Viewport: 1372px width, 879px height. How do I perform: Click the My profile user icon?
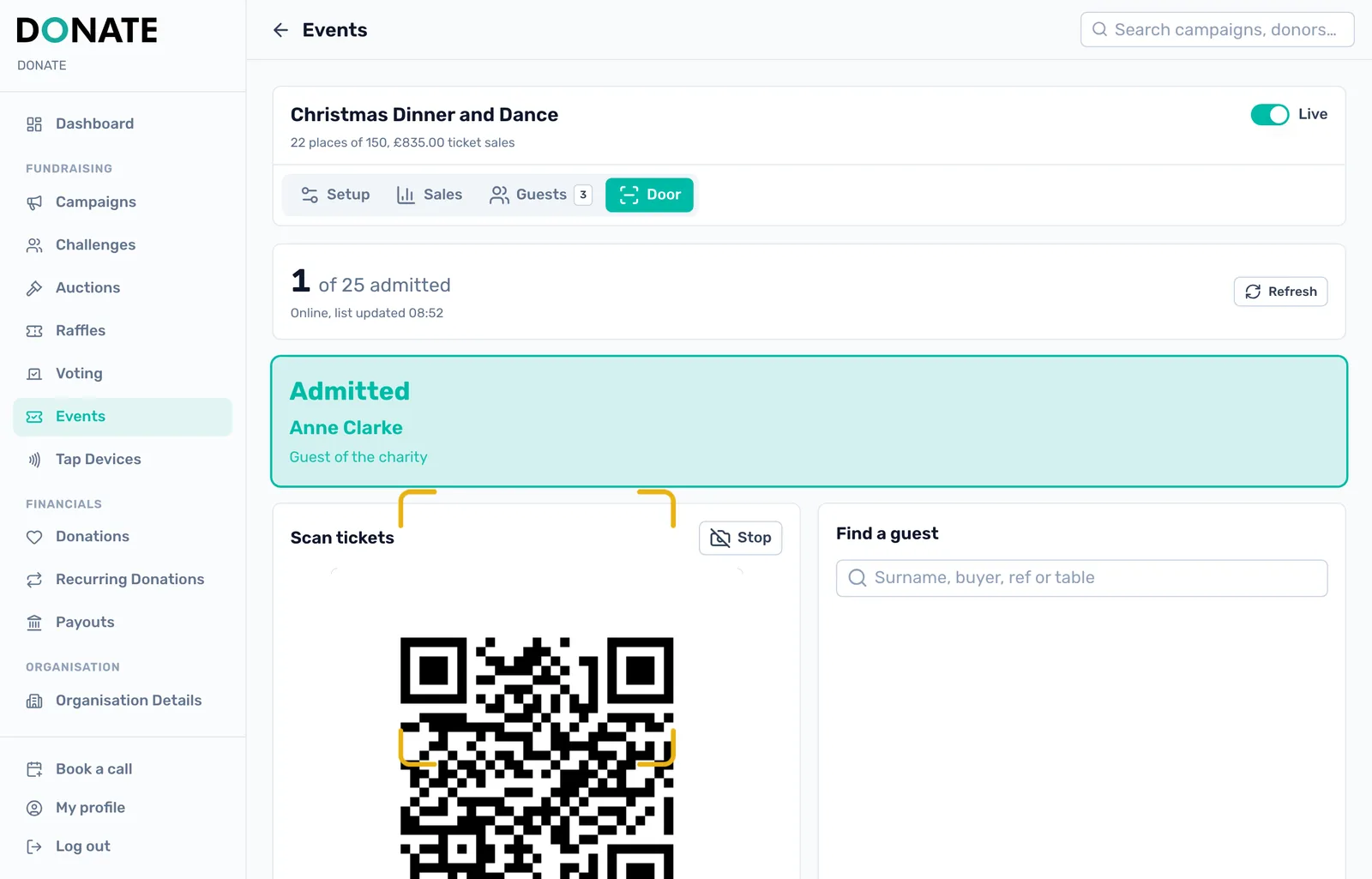click(34, 808)
